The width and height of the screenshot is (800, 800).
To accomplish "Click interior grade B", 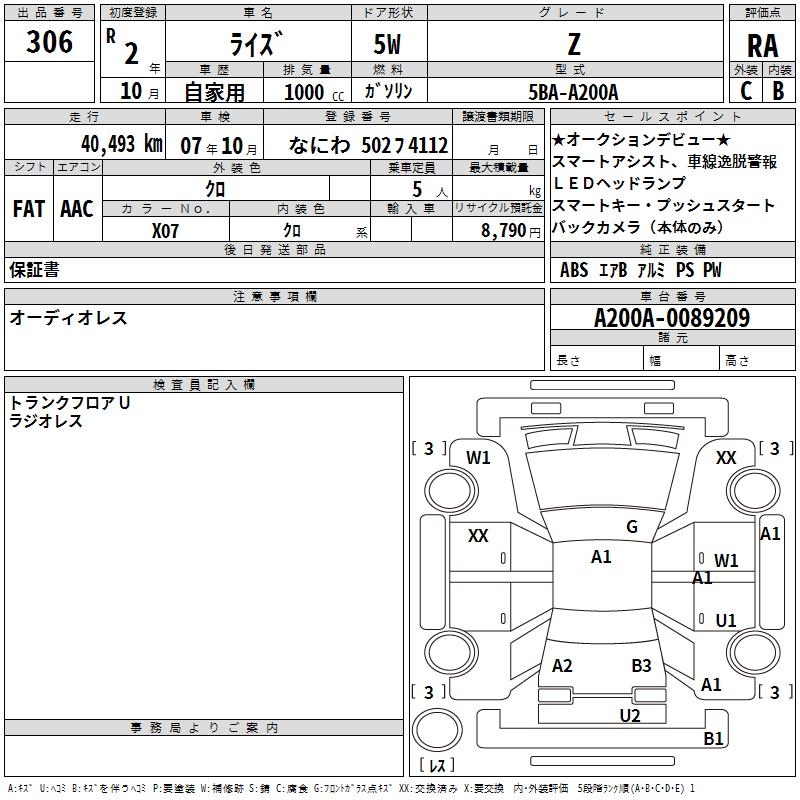I will coord(778,91).
